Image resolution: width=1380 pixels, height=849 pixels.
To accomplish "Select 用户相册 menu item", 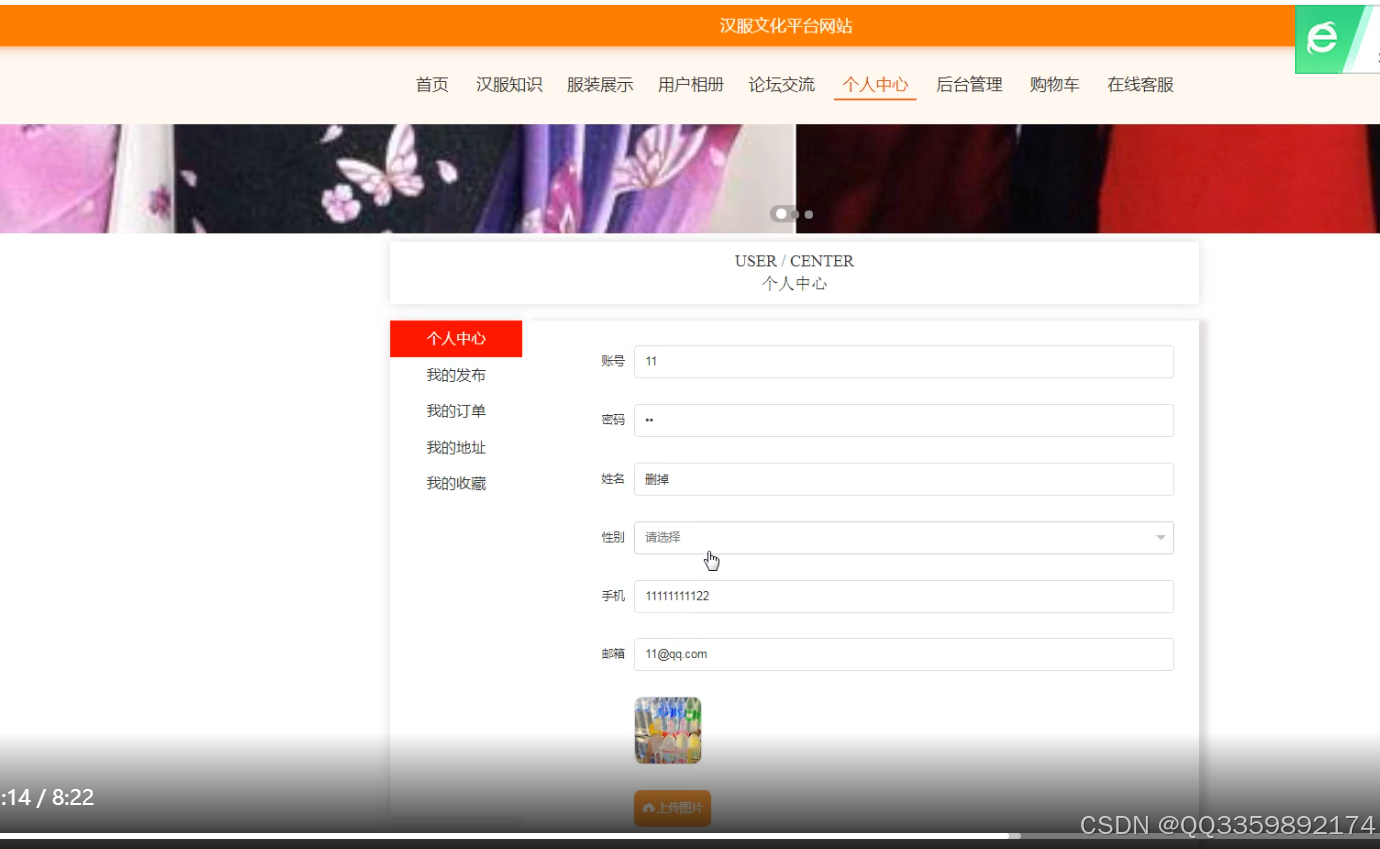I will [691, 85].
